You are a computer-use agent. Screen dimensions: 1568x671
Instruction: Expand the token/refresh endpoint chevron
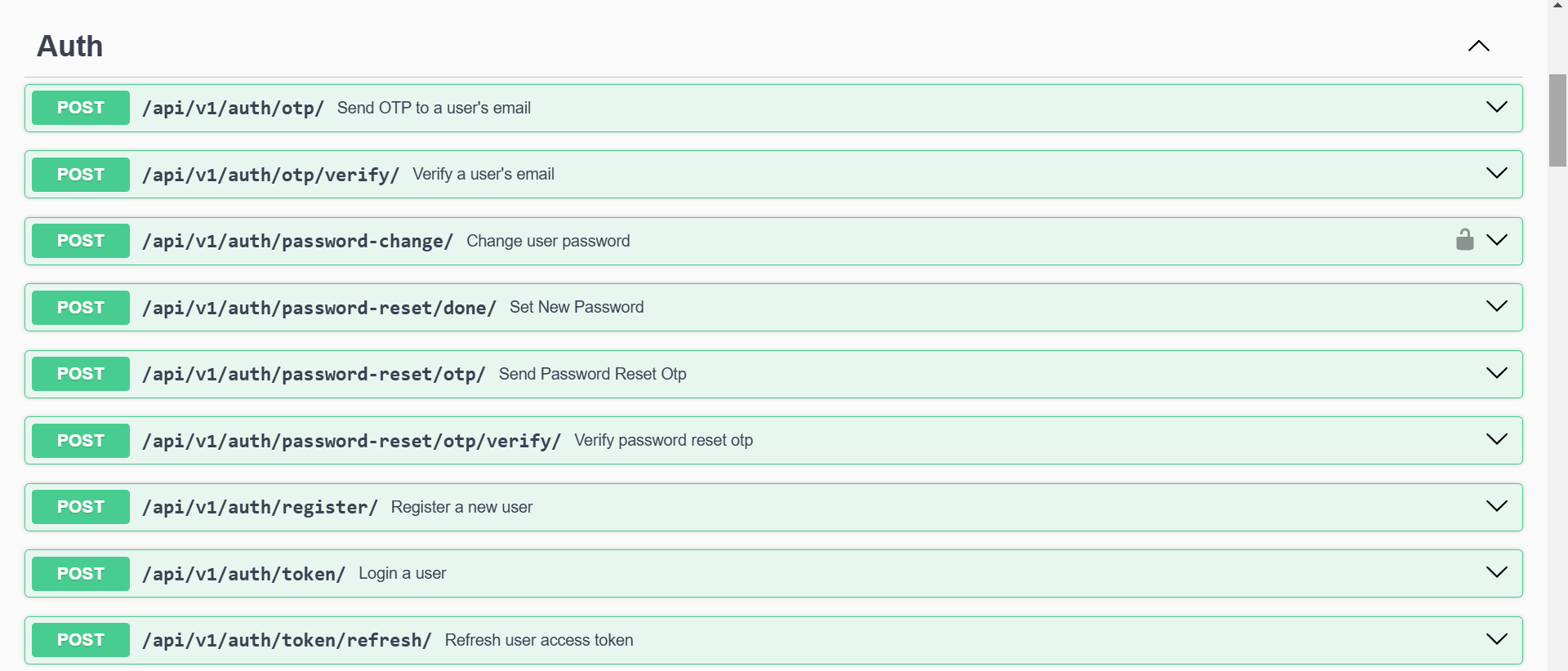(x=1496, y=639)
